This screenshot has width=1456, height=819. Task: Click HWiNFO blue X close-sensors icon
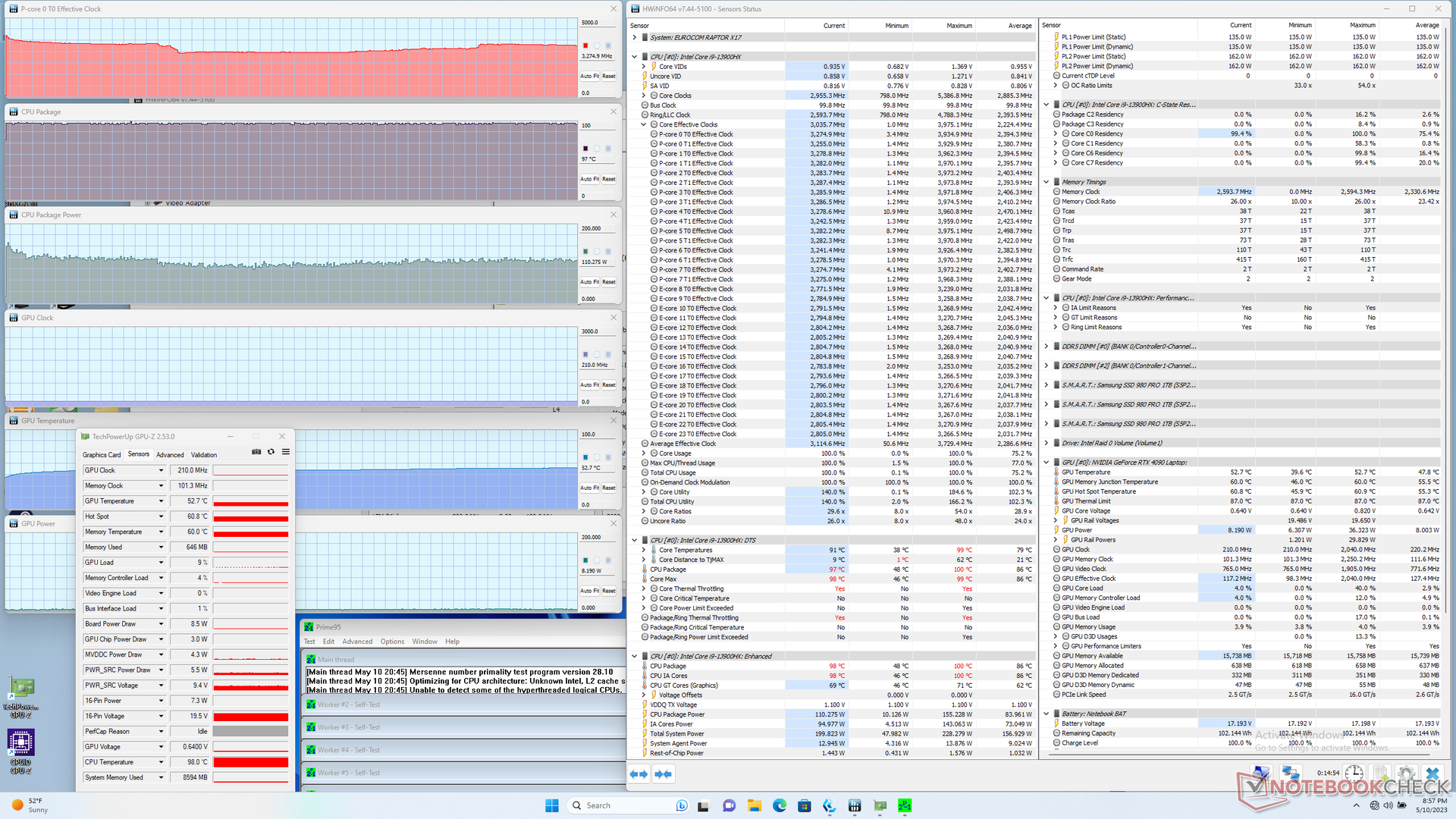pyautogui.click(x=1432, y=773)
